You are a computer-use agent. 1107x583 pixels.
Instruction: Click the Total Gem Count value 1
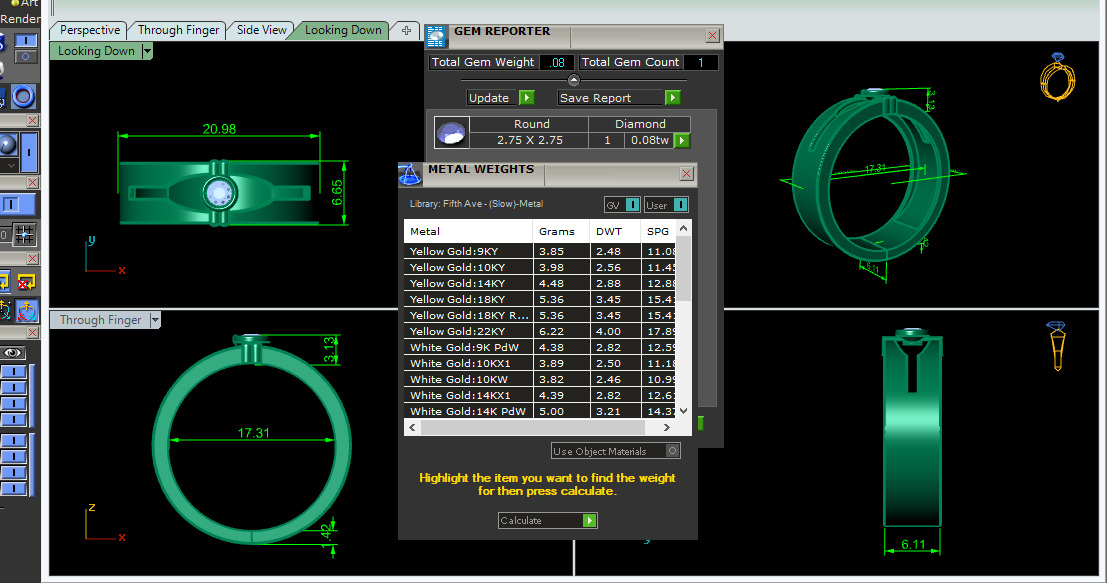[700, 62]
